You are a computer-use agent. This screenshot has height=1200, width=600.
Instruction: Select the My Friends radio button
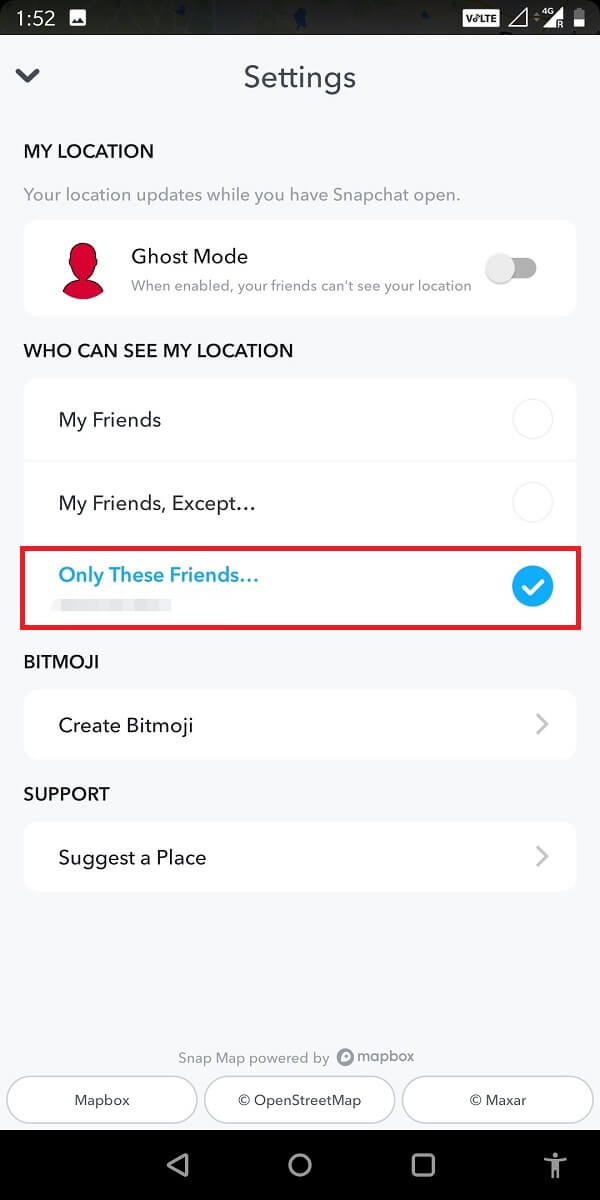point(533,419)
